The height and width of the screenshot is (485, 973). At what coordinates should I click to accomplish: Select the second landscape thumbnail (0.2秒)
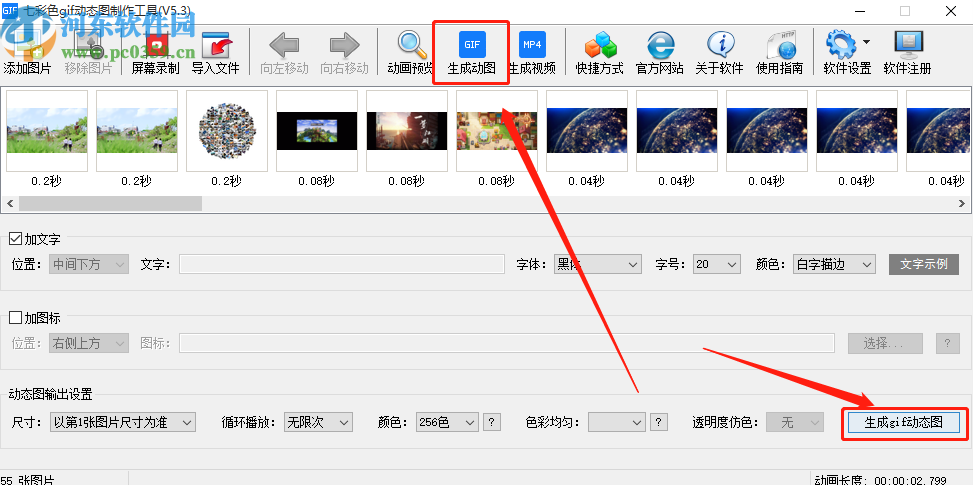click(137, 131)
